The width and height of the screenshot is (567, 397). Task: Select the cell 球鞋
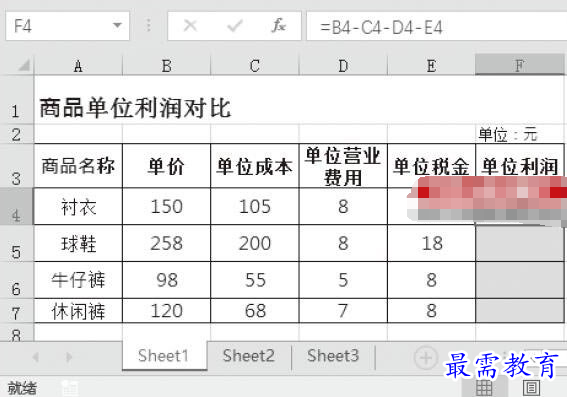[x=78, y=243]
